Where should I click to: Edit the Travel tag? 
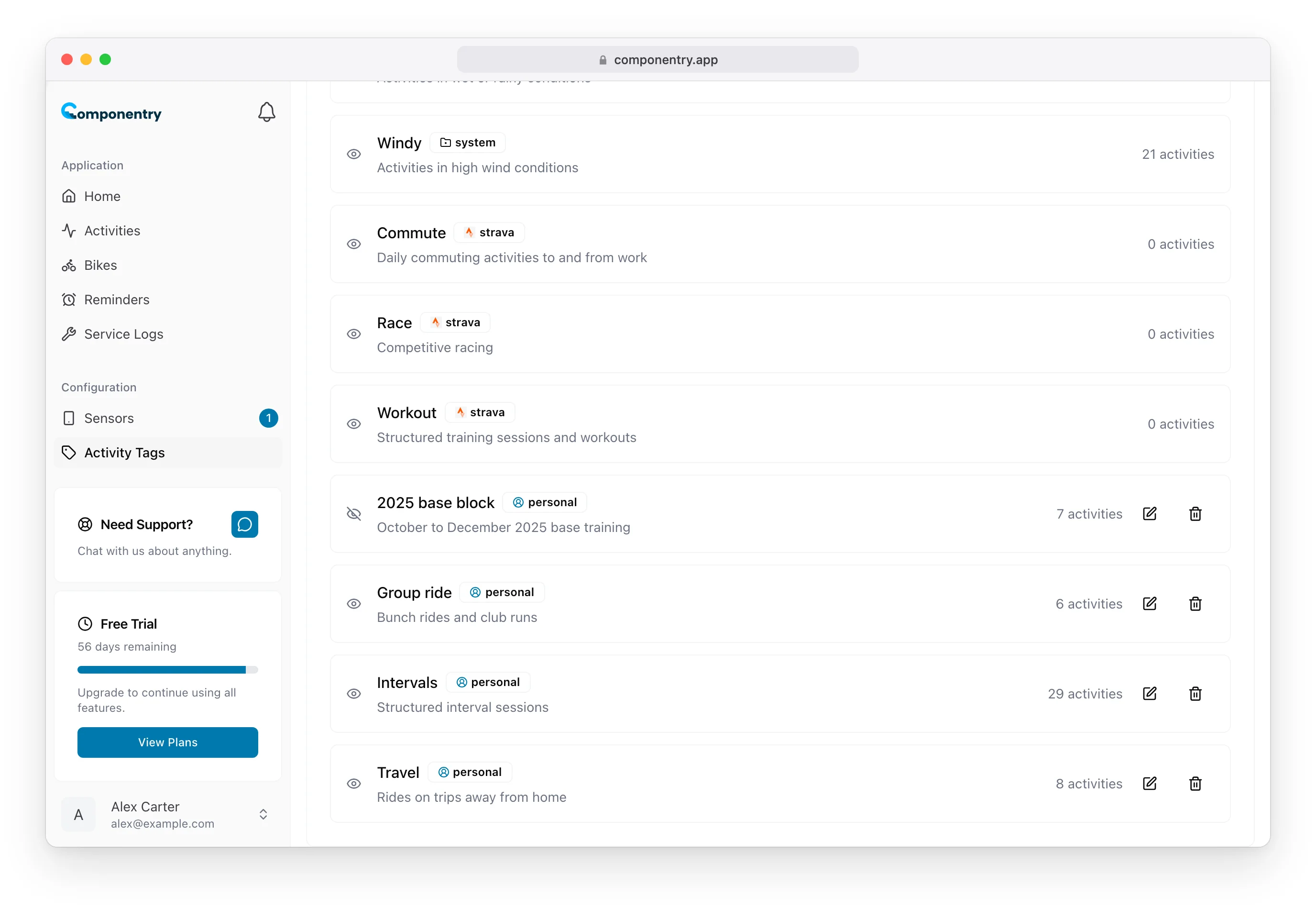(x=1150, y=784)
